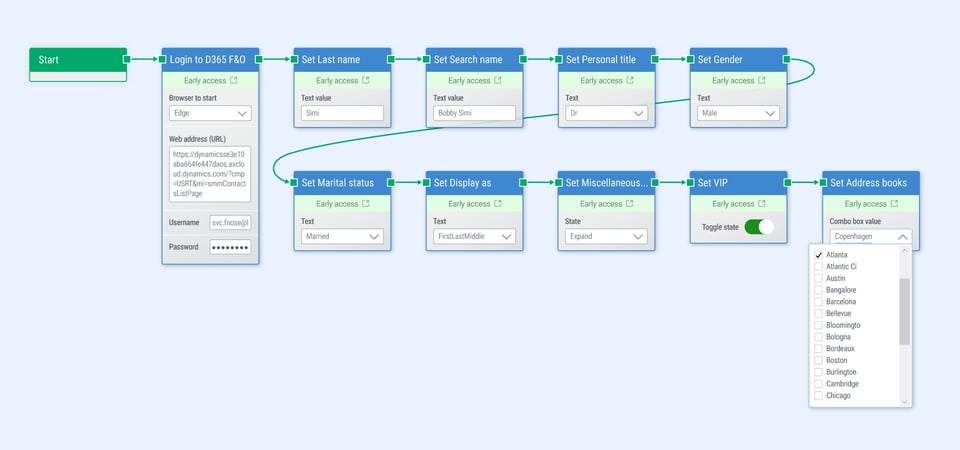Check the Bellevue checkbox
Viewport: 960px width, 450px height.
(x=818, y=313)
